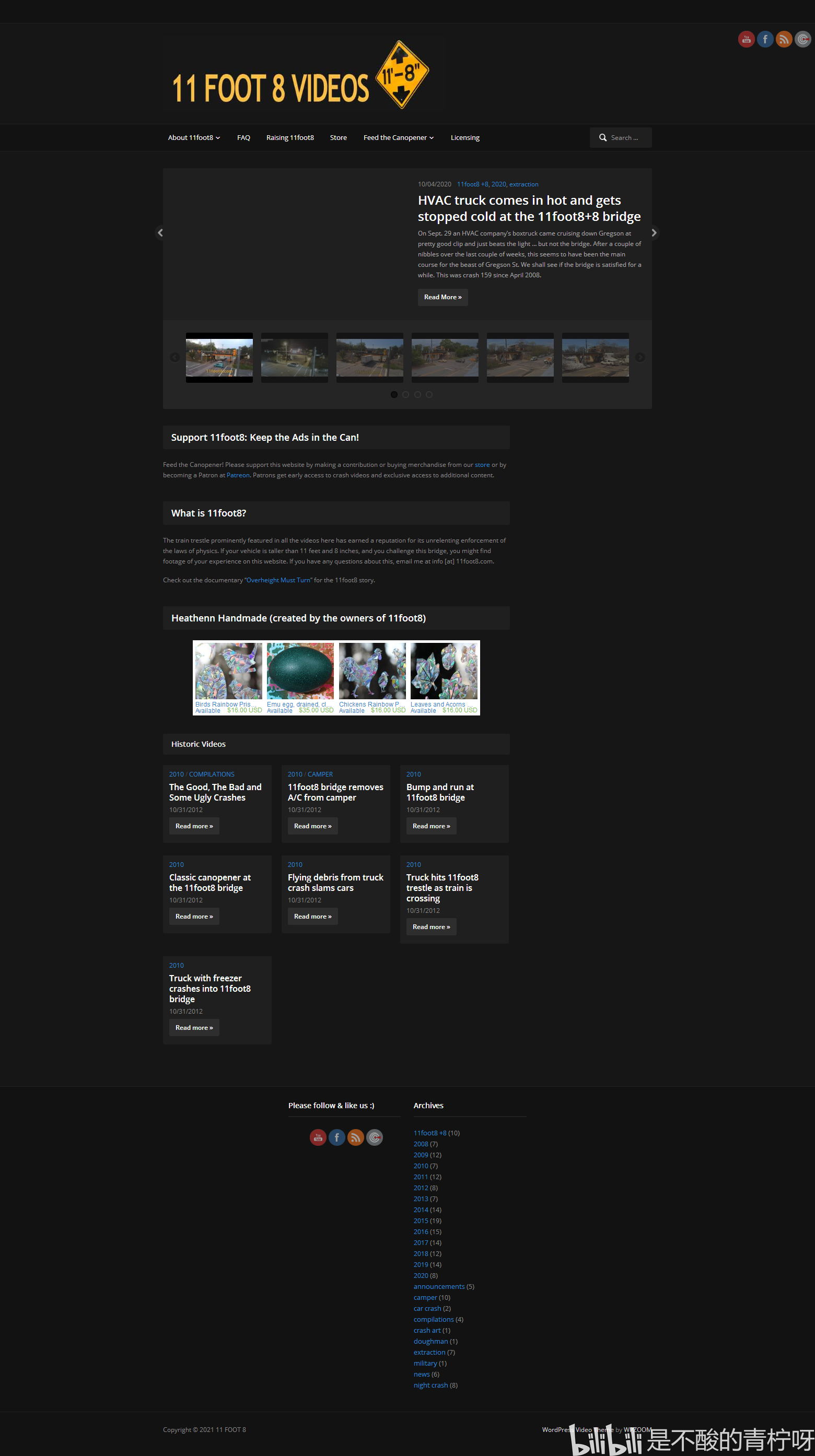
Task: Expand the About 11foot8 dropdown menu
Action: pyautogui.click(x=194, y=137)
